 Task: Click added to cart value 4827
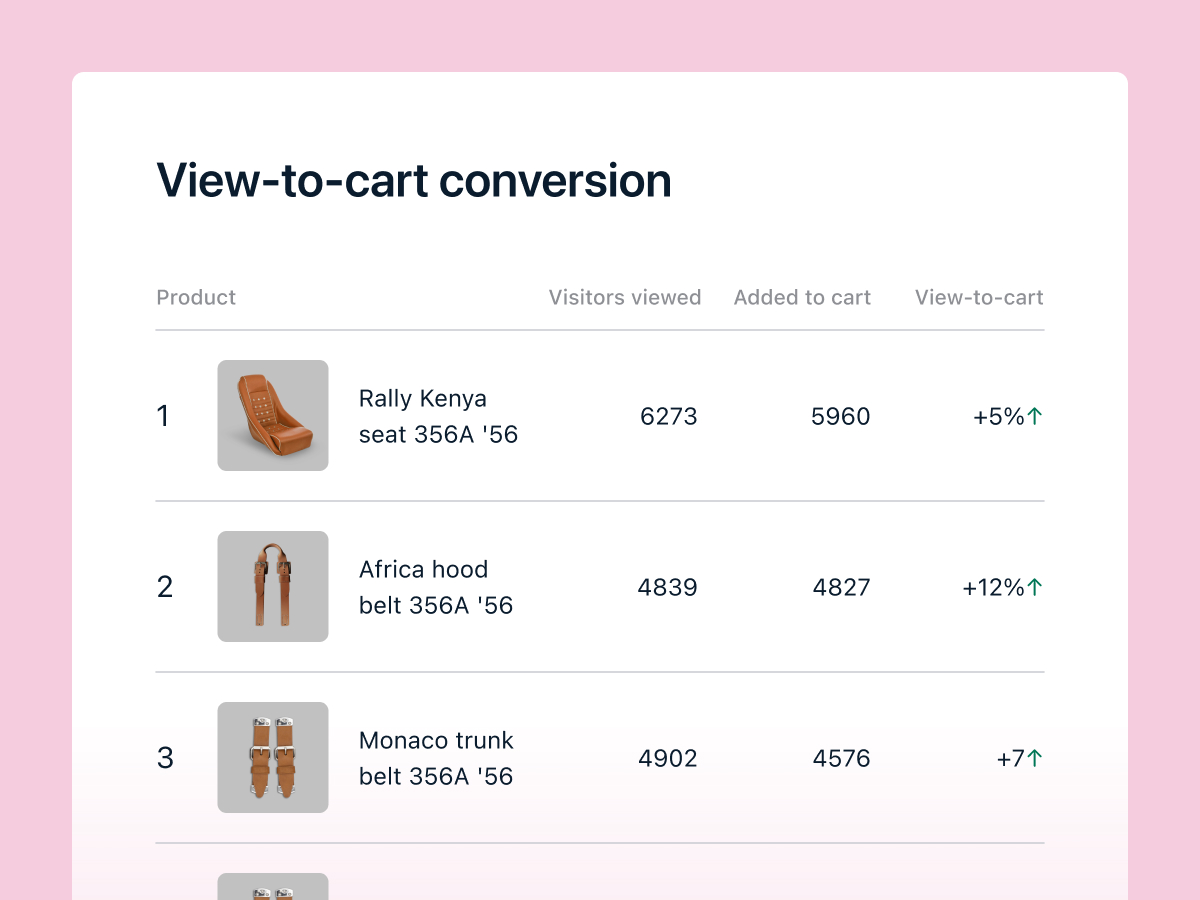click(841, 587)
